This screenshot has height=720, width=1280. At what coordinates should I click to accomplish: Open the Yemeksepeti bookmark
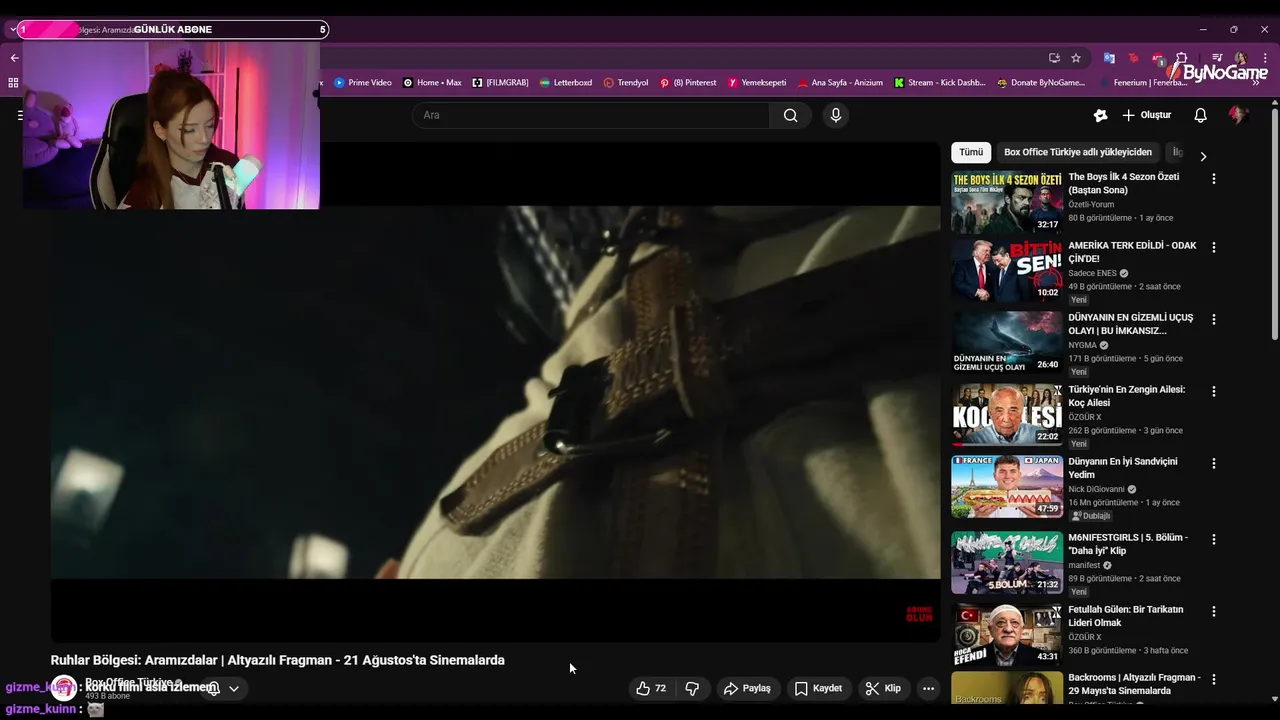click(x=757, y=83)
